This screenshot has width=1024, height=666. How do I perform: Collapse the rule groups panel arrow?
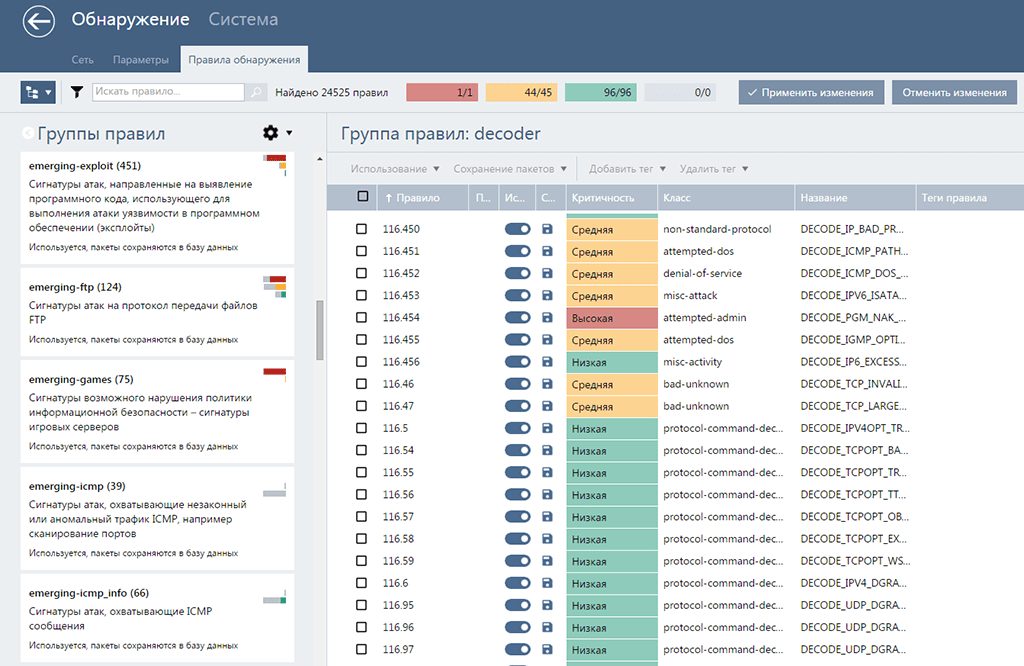[x=27, y=133]
